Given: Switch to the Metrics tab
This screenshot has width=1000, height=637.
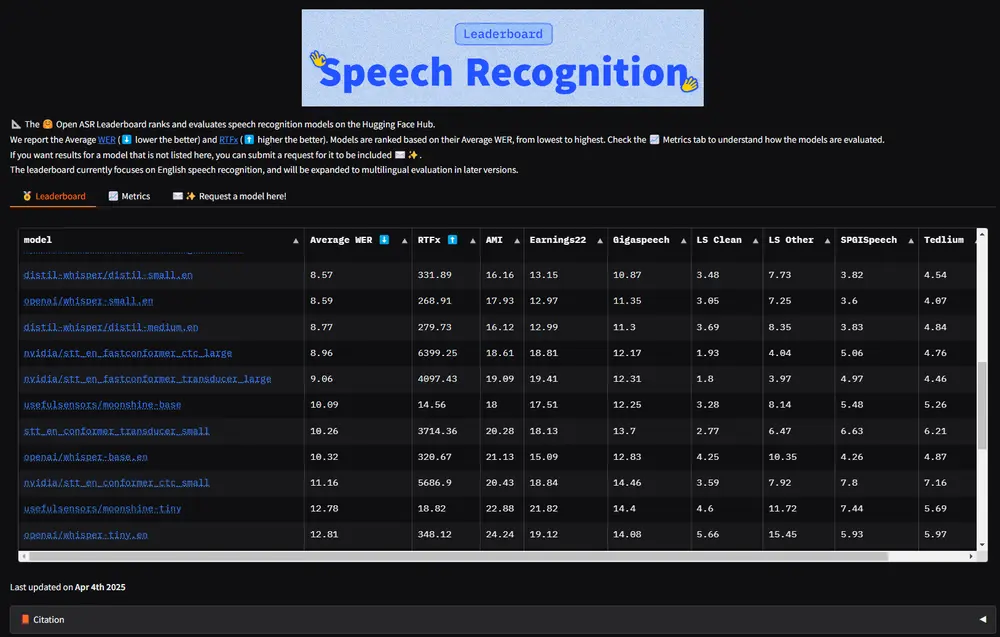Looking at the screenshot, I should tap(129, 196).
